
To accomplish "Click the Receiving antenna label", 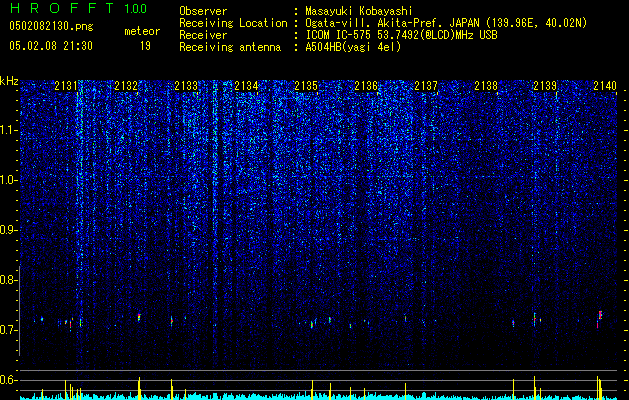I will pos(230,47).
